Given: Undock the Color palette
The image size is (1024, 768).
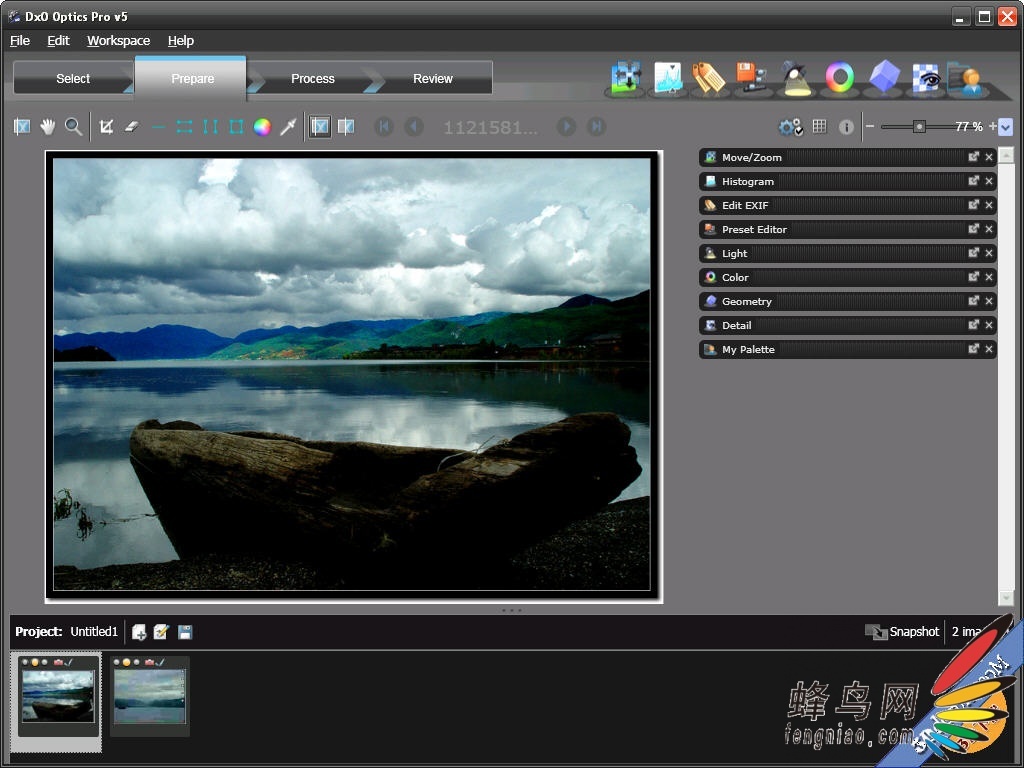Looking at the screenshot, I should pyautogui.click(x=974, y=277).
